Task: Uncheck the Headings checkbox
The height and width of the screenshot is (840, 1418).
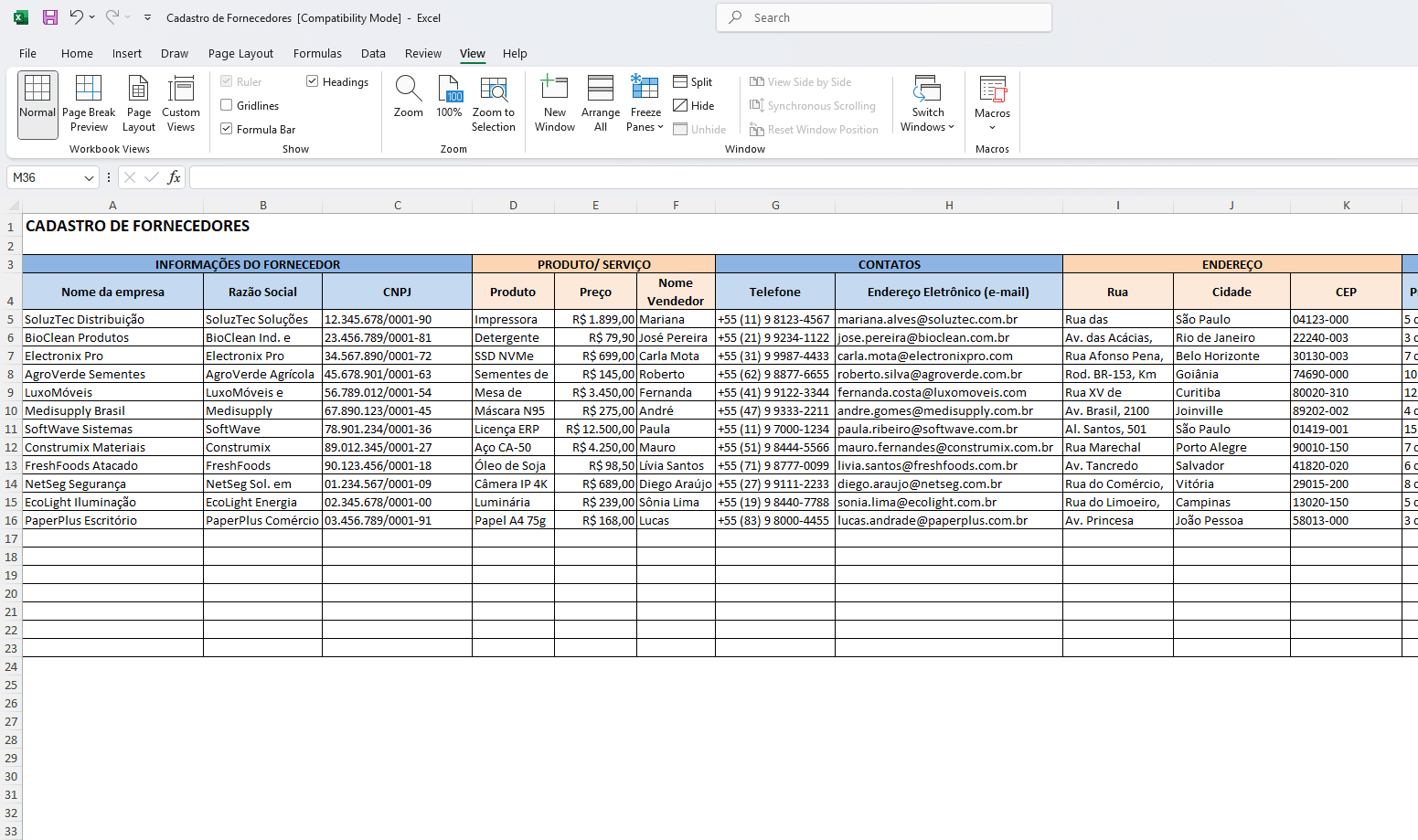Action: click(x=313, y=81)
